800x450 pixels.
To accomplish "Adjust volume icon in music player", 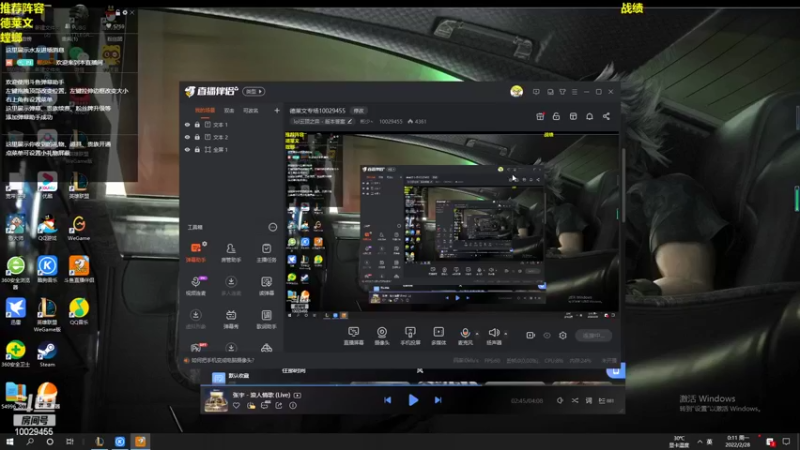I will coord(560,401).
